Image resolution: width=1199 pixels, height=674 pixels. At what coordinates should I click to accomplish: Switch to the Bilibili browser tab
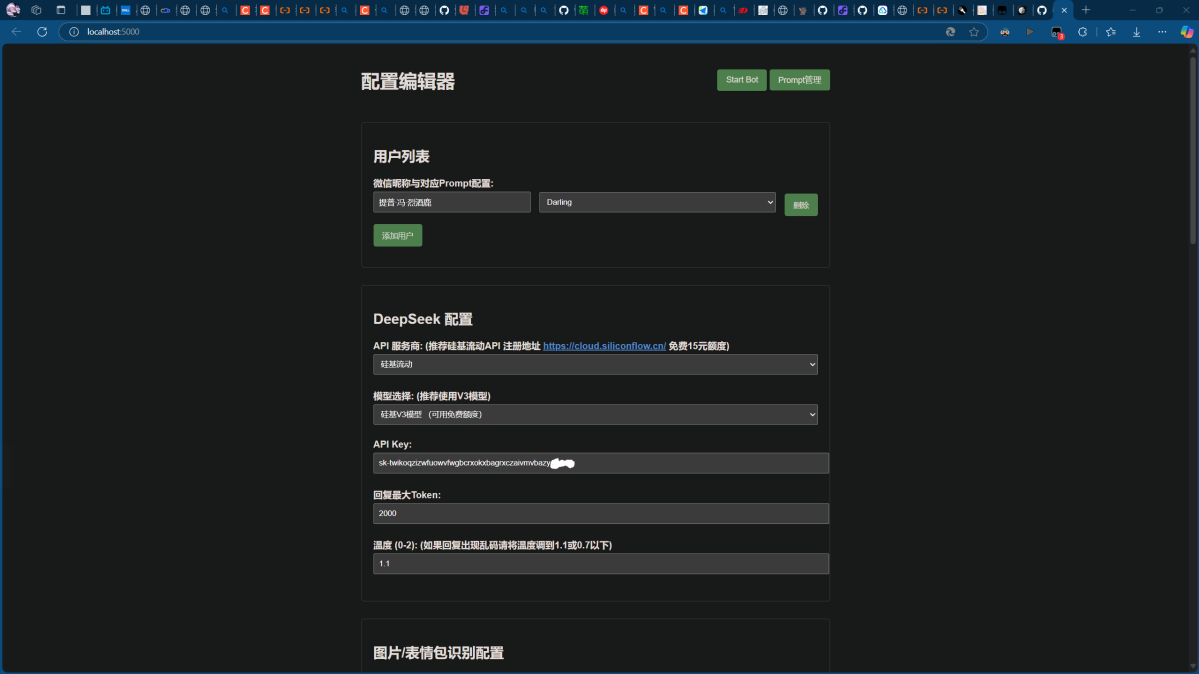point(104,10)
